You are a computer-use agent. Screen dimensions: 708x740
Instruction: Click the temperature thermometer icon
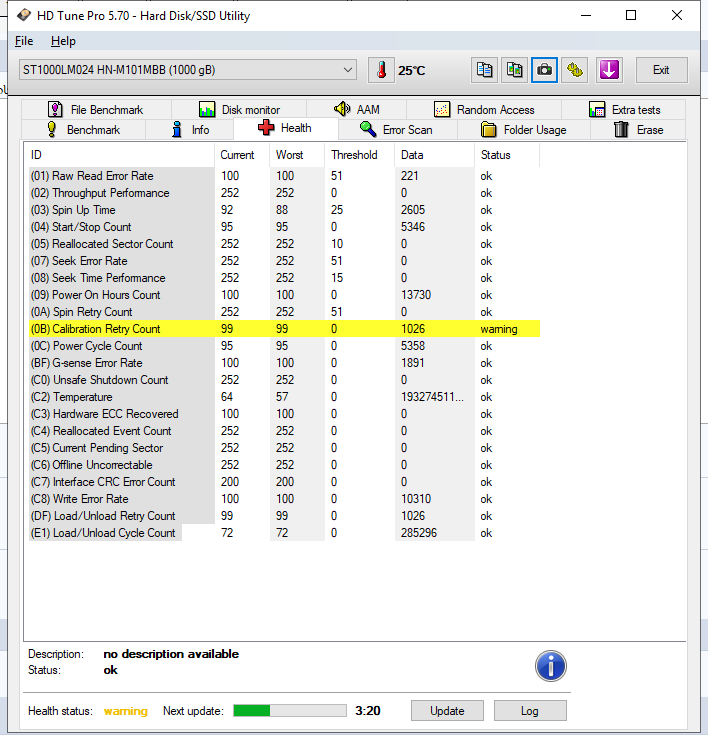pyautogui.click(x=381, y=70)
